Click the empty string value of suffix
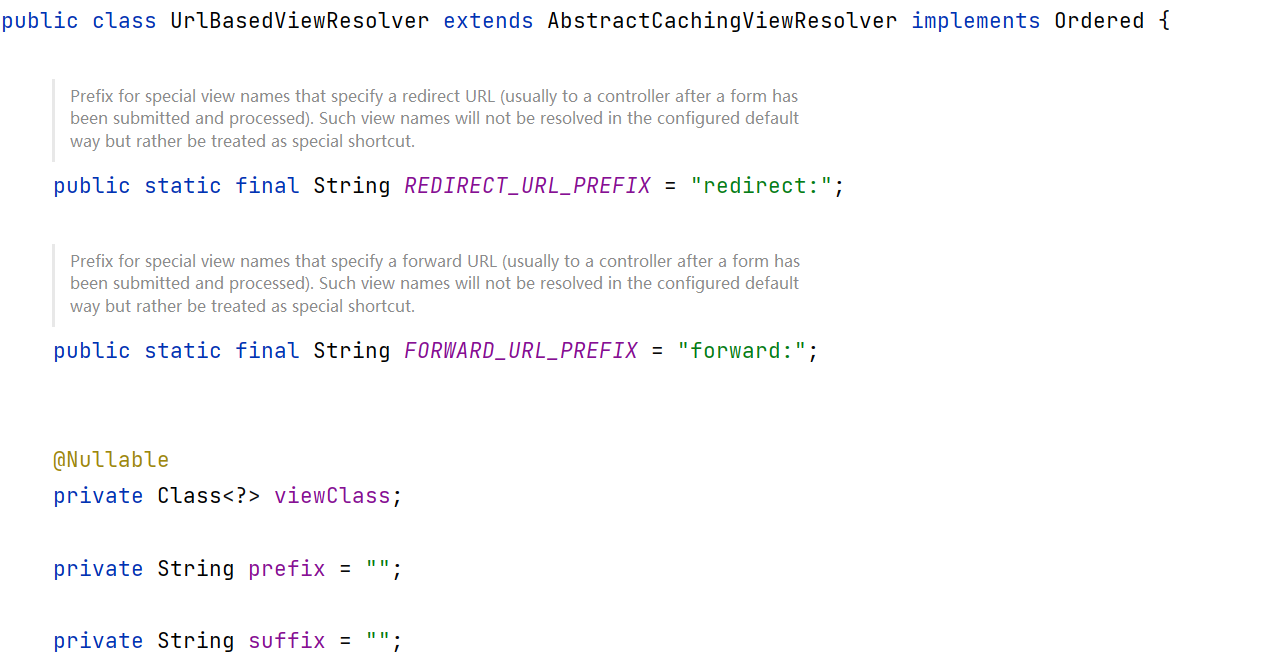This screenshot has width=1271, height=667. pyautogui.click(x=378, y=641)
